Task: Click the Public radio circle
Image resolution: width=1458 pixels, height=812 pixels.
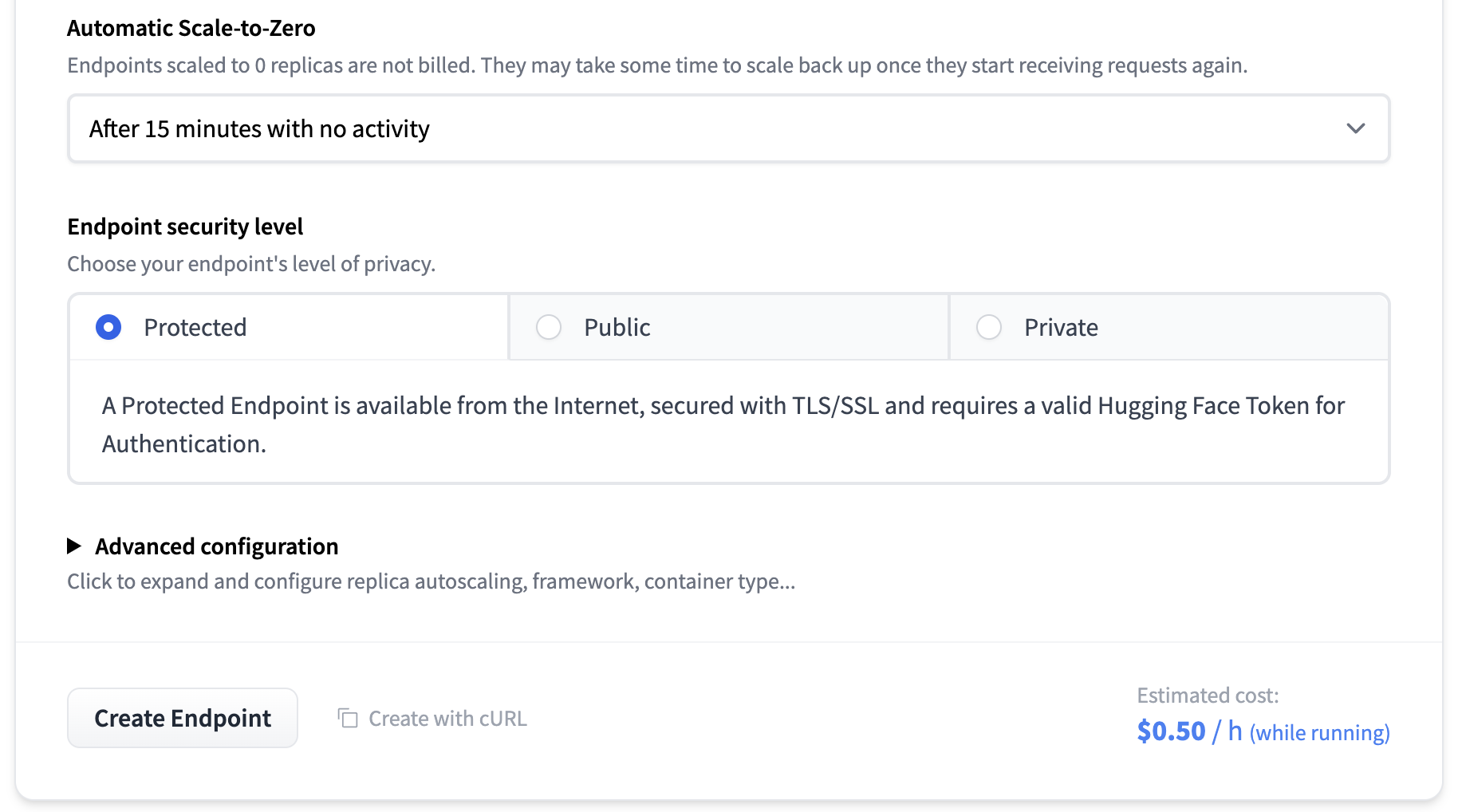Action: click(549, 327)
